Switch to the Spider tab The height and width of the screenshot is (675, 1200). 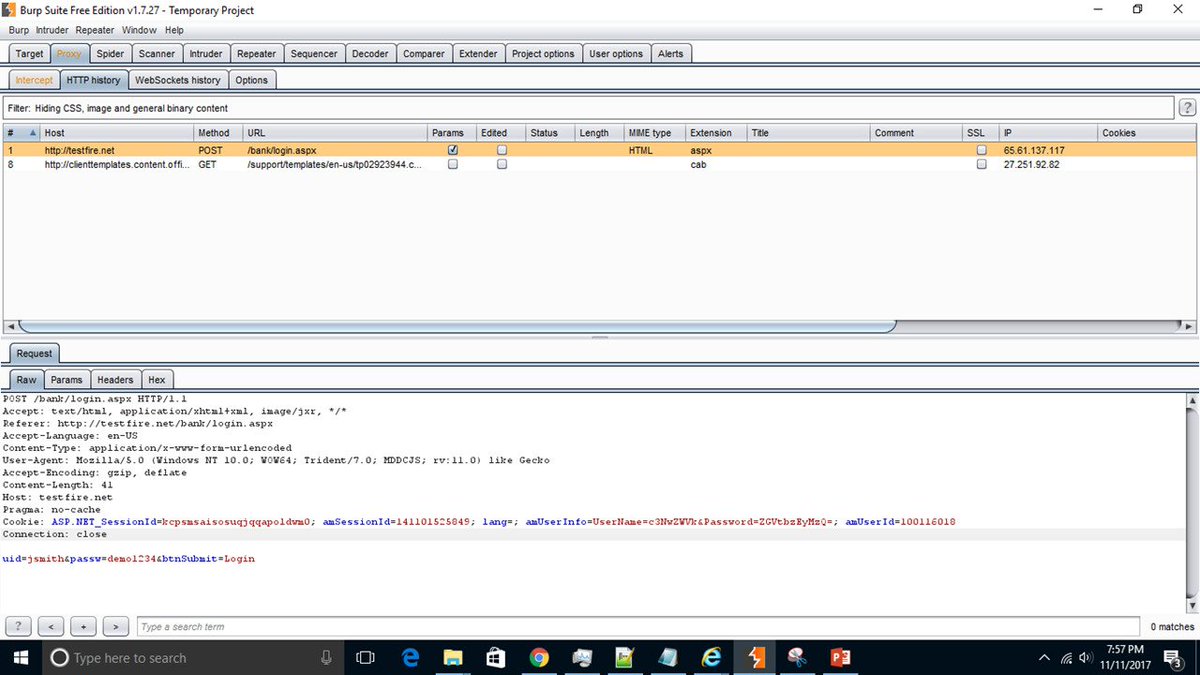coord(110,54)
